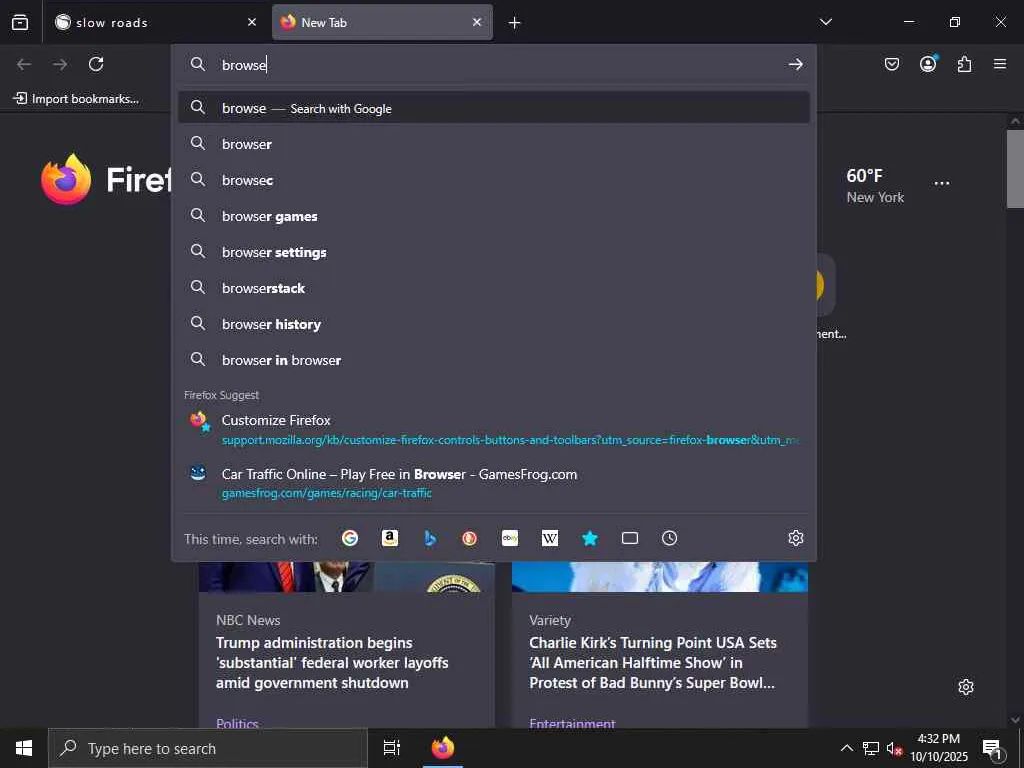Open the Firefox account icon
The image size is (1024, 768).
point(928,64)
